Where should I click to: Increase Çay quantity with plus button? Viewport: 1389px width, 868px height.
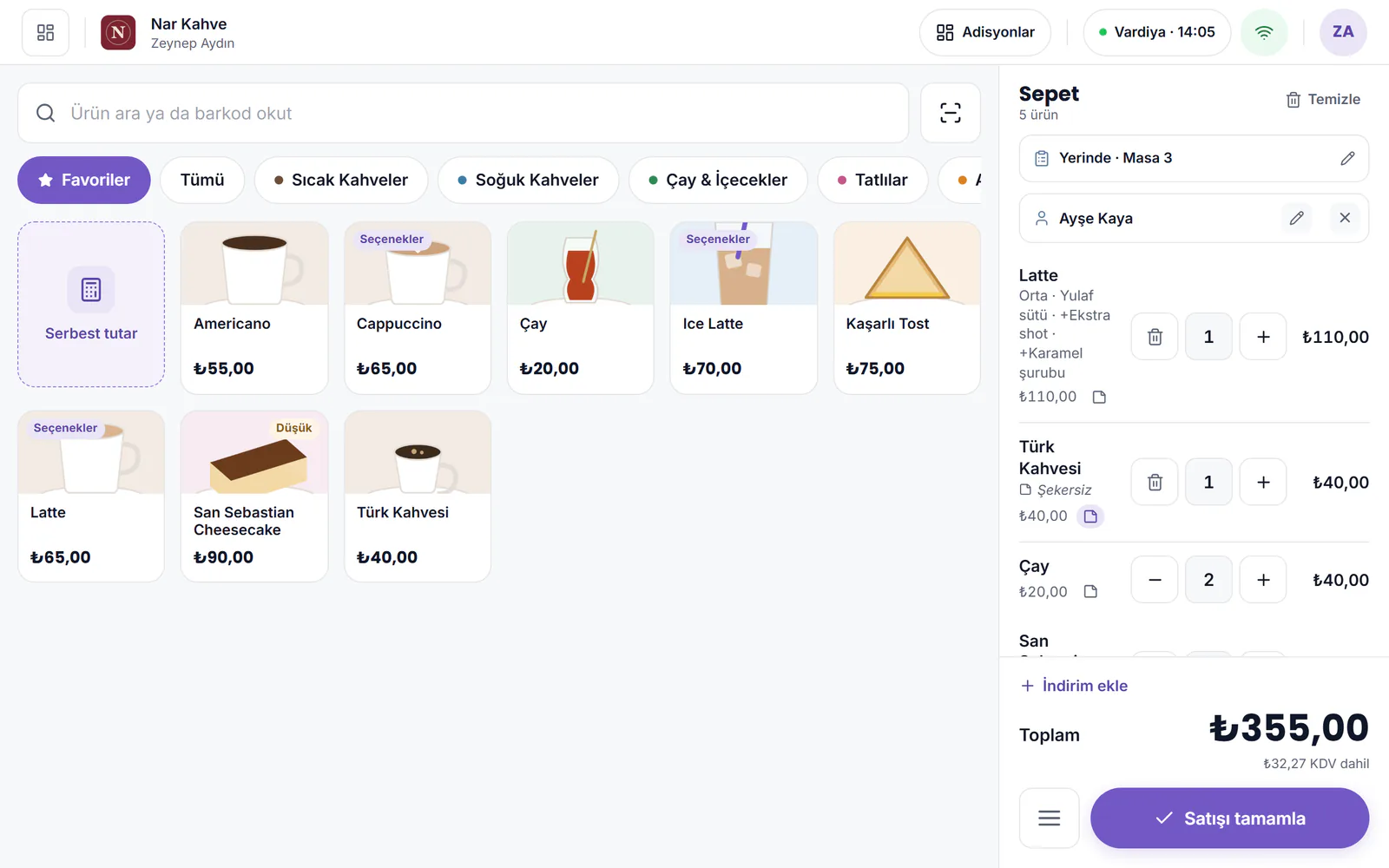pos(1263,580)
